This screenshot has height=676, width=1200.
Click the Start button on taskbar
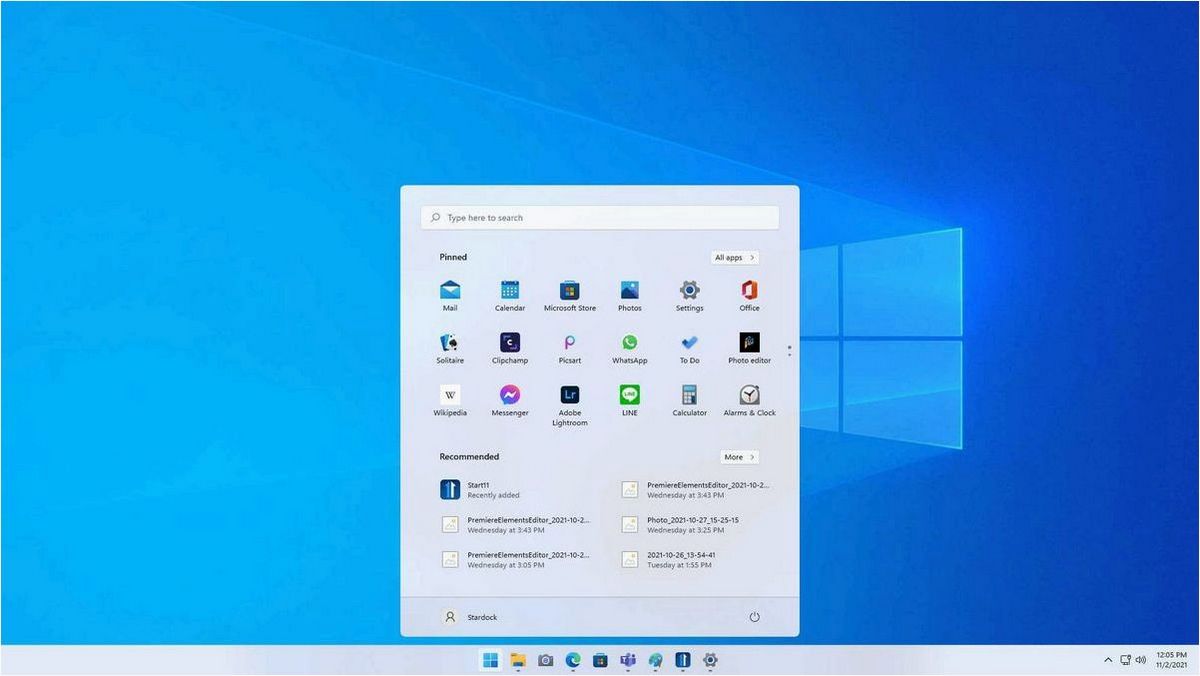pos(490,660)
